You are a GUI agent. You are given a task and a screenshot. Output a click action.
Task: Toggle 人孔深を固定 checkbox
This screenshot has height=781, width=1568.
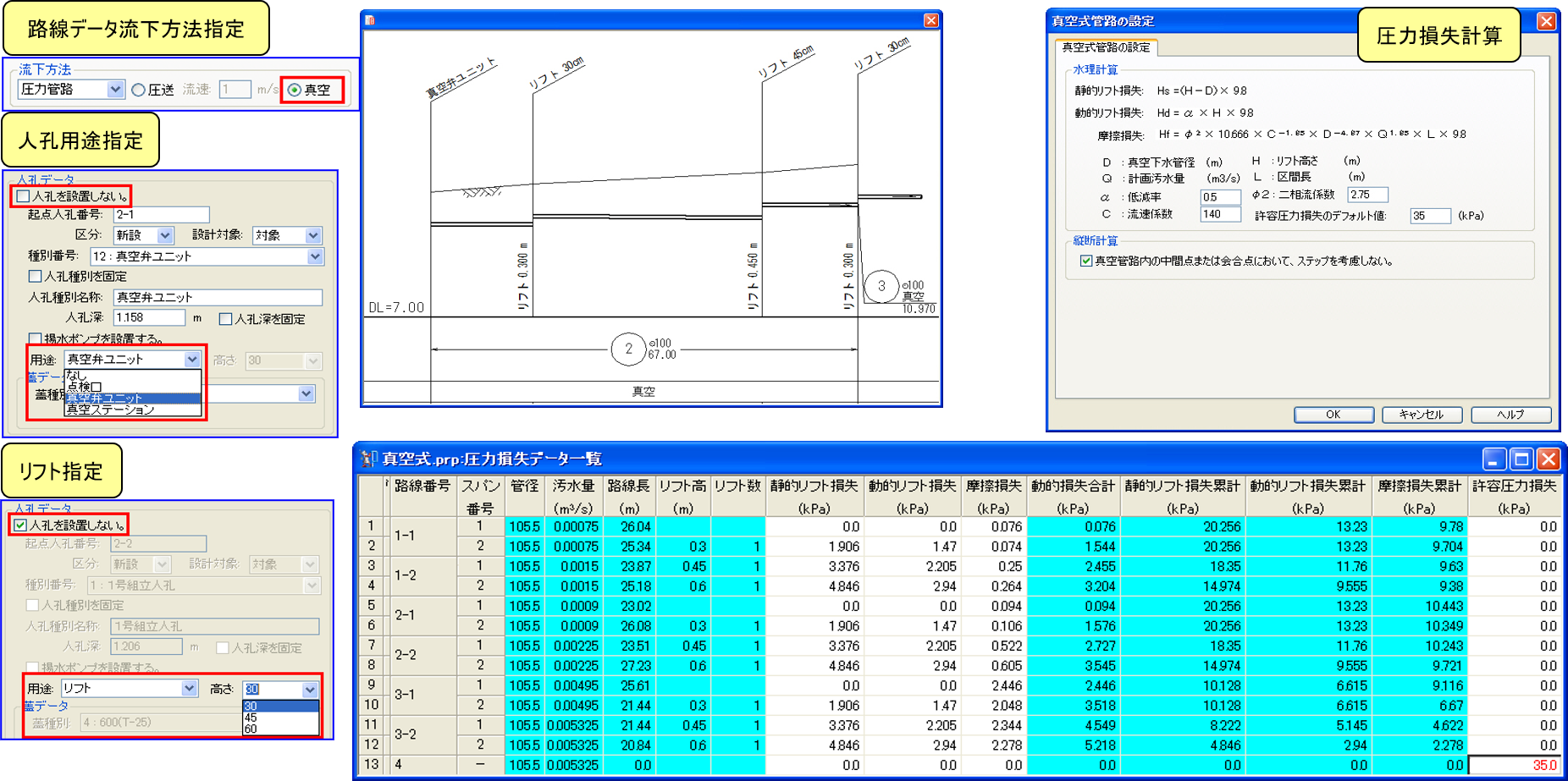pos(225,319)
